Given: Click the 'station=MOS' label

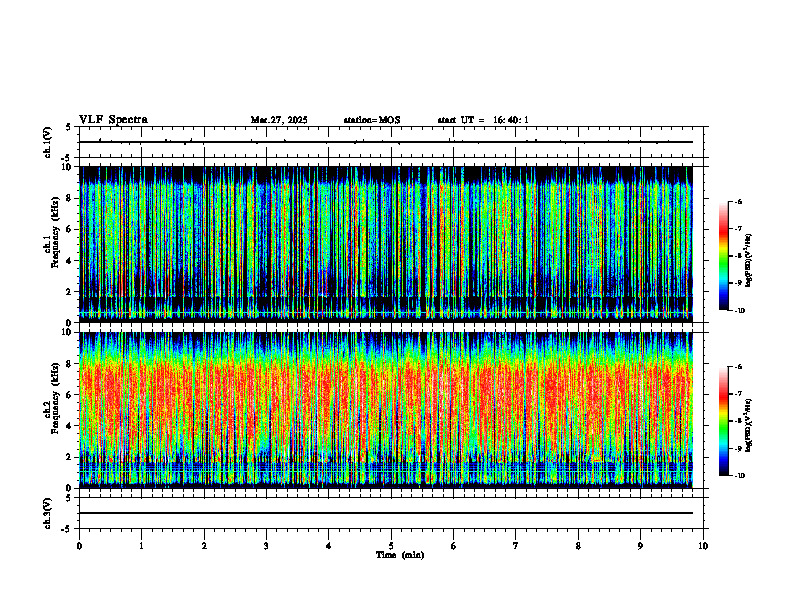Looking at the screenshot, I should click(372, 120).
